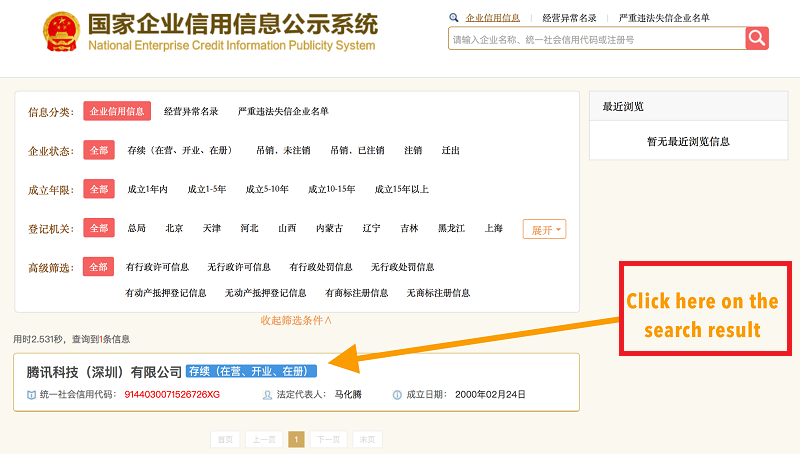
Task: Click the national emblem logo
Action: click(x=64, y=33)
